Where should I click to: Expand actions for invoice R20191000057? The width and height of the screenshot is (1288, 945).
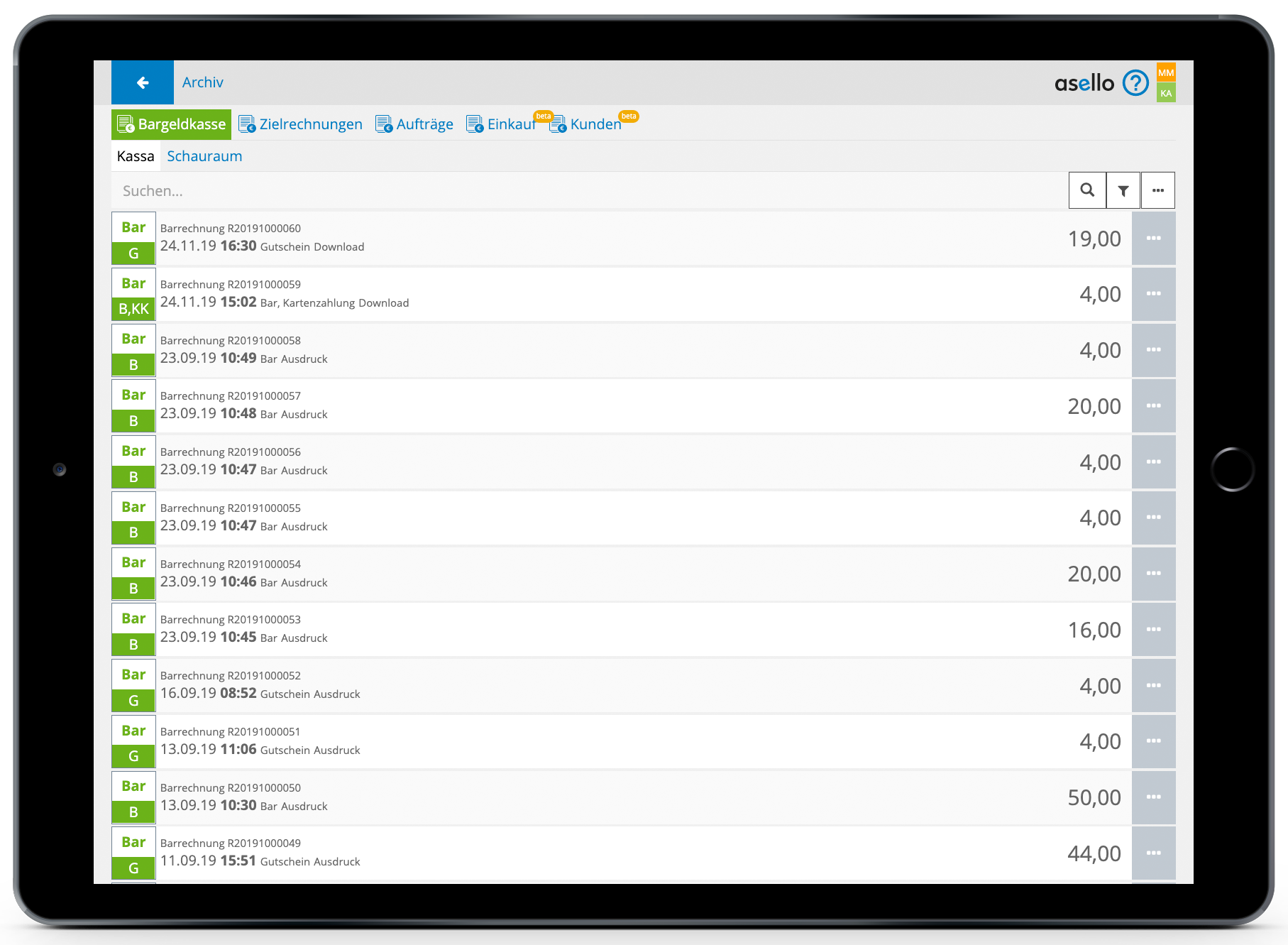1153,406
